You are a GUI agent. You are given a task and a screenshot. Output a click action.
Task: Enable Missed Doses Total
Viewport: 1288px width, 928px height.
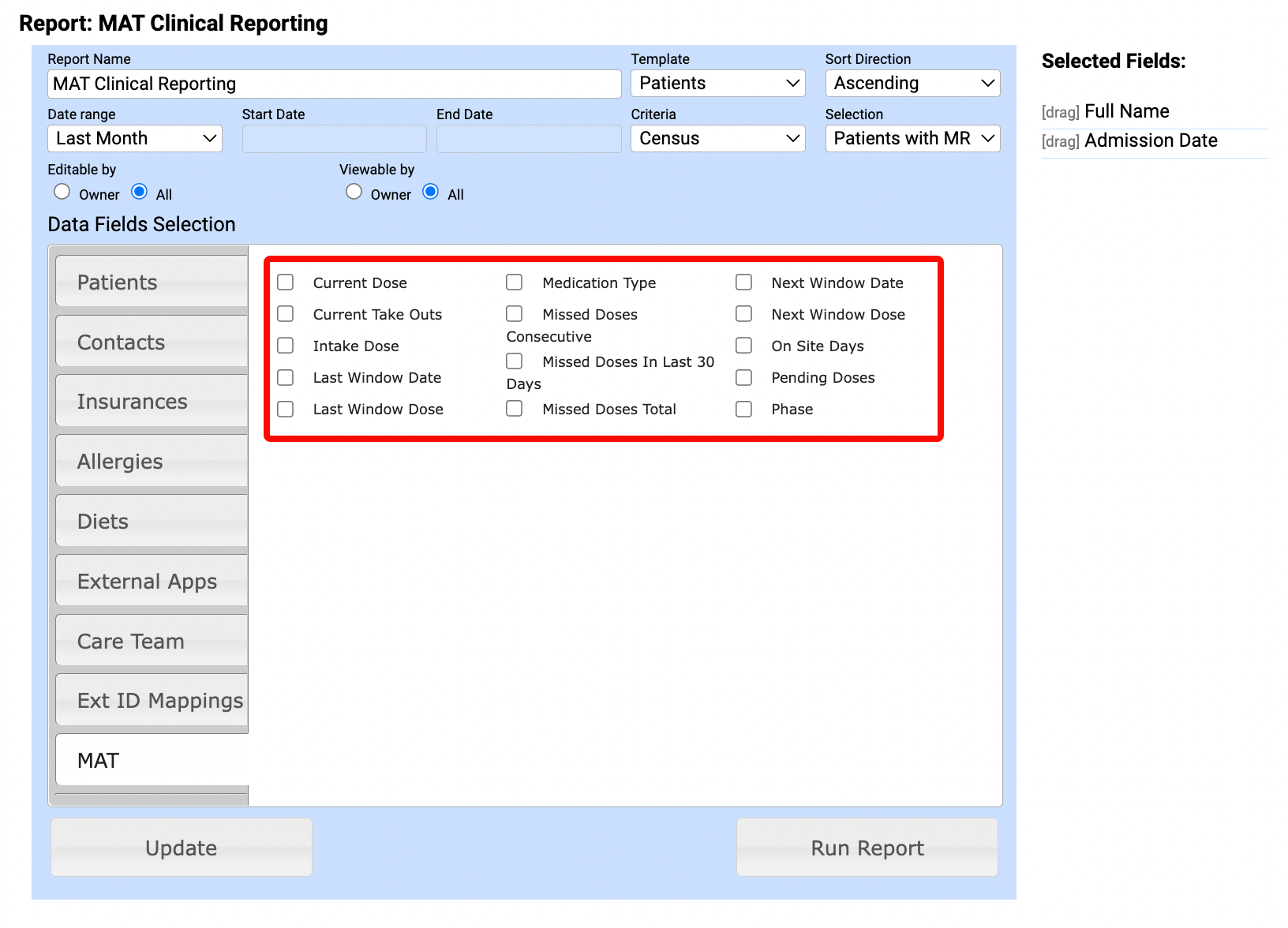pos(515,409)
